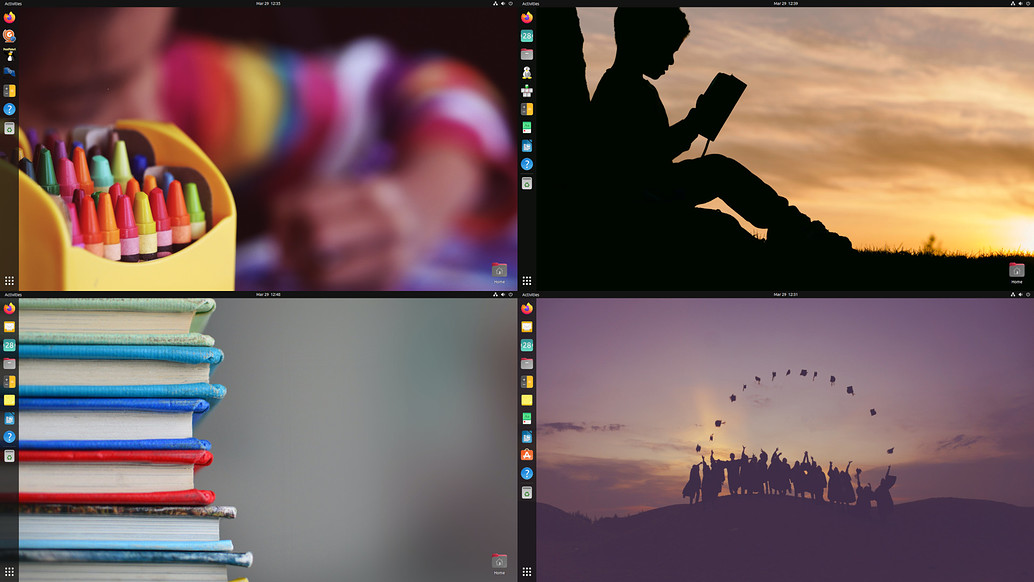Click Activities in the bottom-right workspace
Viewport: 1034px width, 582px height.
click(530, 294)
